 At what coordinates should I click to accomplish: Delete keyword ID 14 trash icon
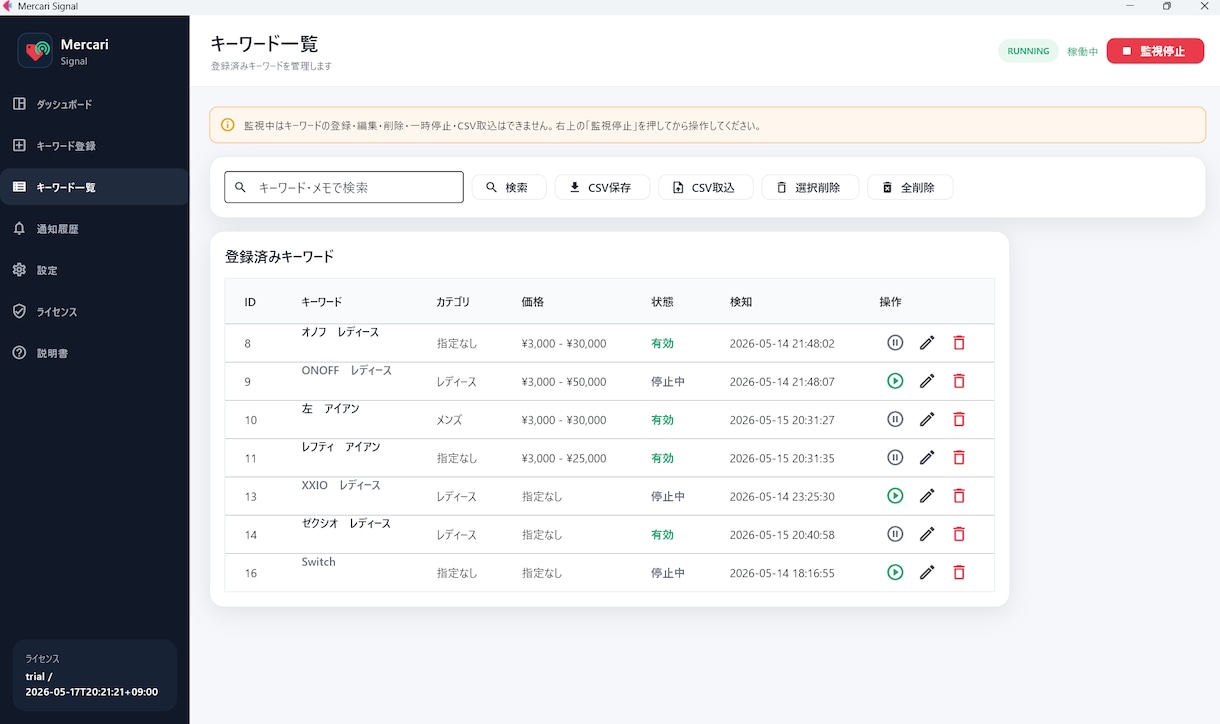pos(959,534)
